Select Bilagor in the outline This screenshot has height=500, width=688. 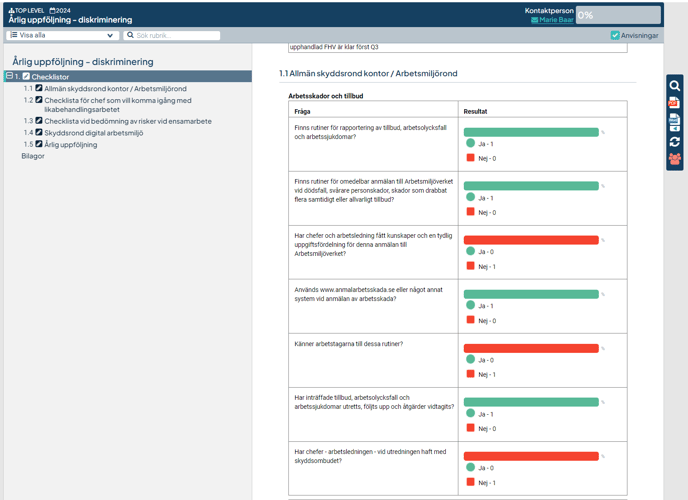(x=33, y=156)
